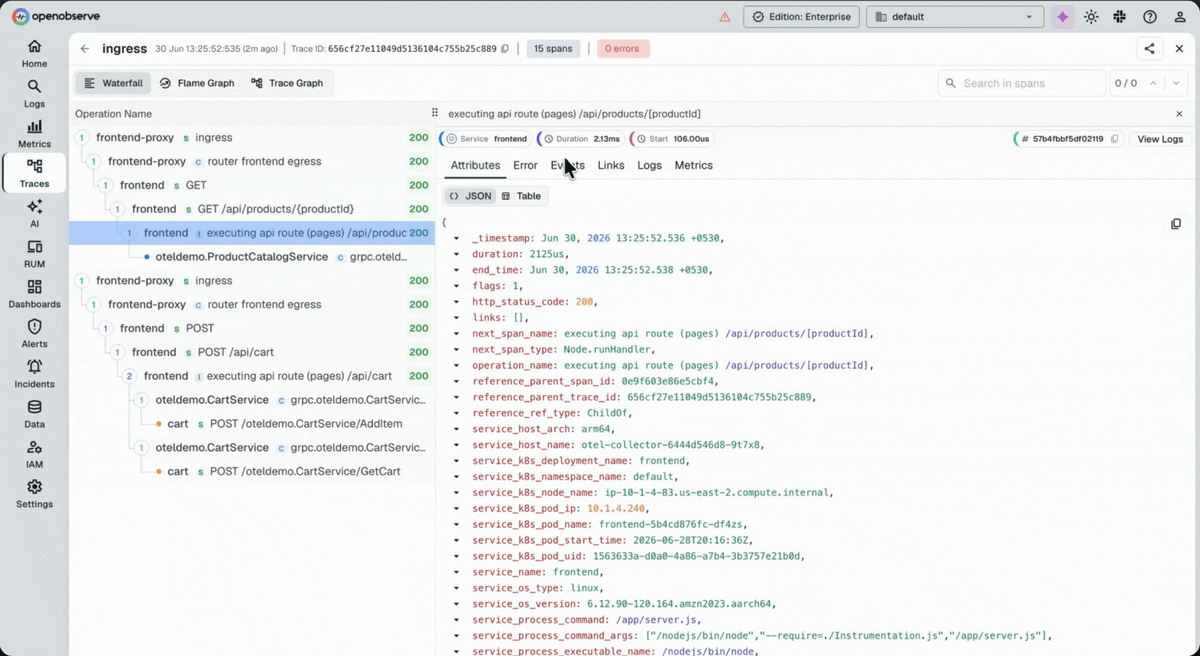Image resolution: width=1200 pixels, height=656 pixels.
Task: Focus the Search in spans field
Action: point(1022,83)
